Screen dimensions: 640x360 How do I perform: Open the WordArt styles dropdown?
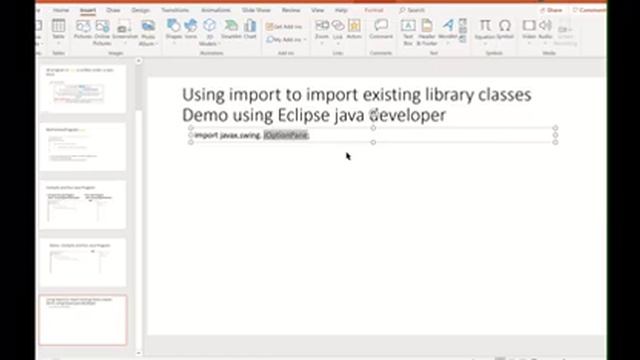[x=447, y=43]
